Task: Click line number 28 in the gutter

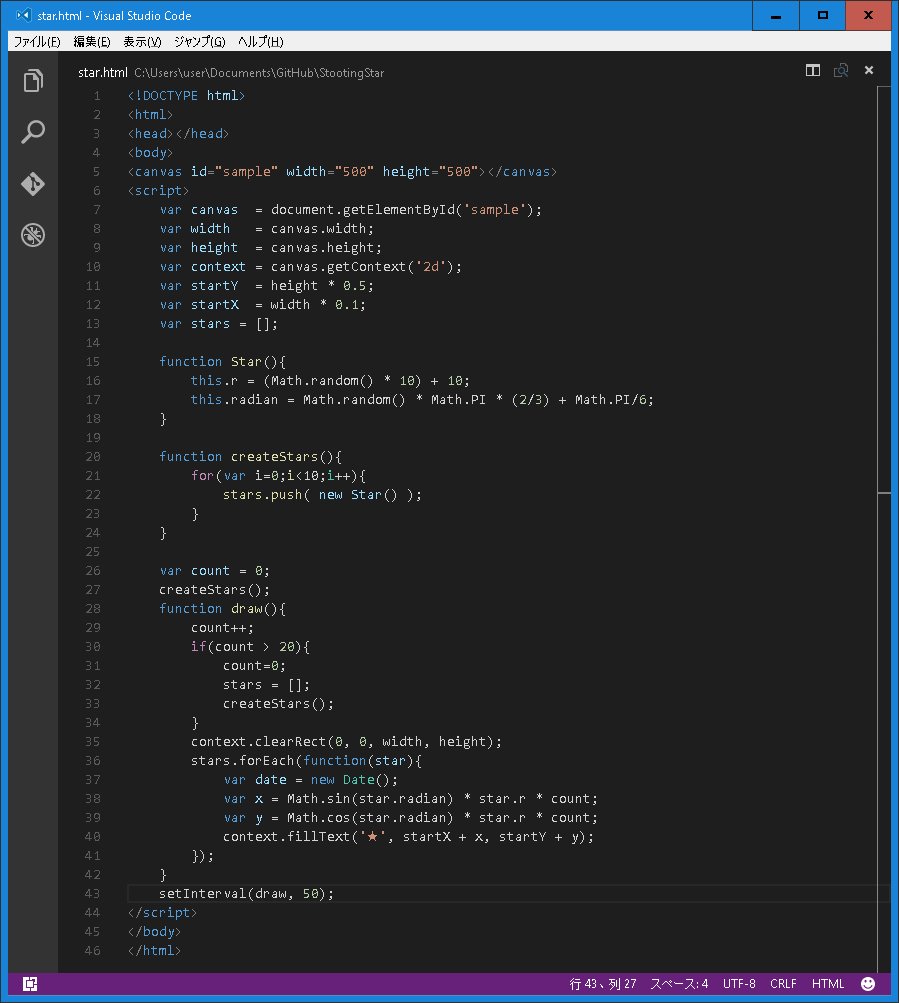Action: [93, 608]
